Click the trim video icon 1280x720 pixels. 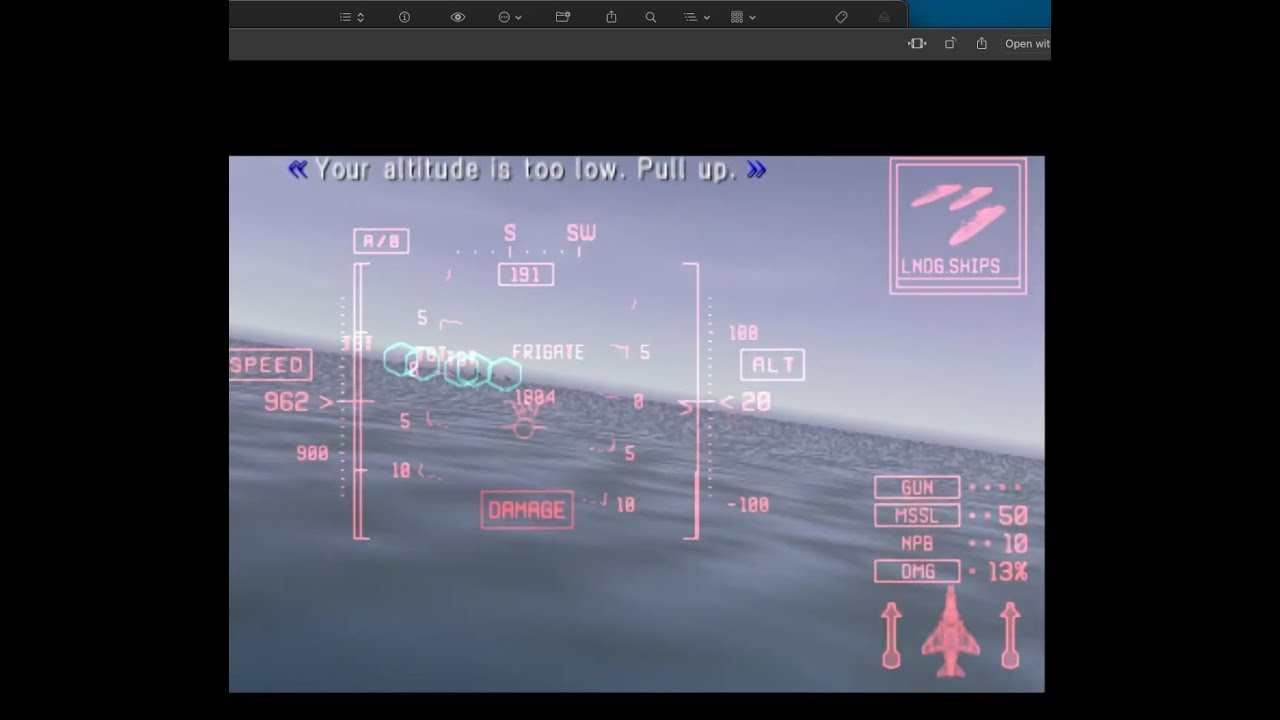(917, 43)
